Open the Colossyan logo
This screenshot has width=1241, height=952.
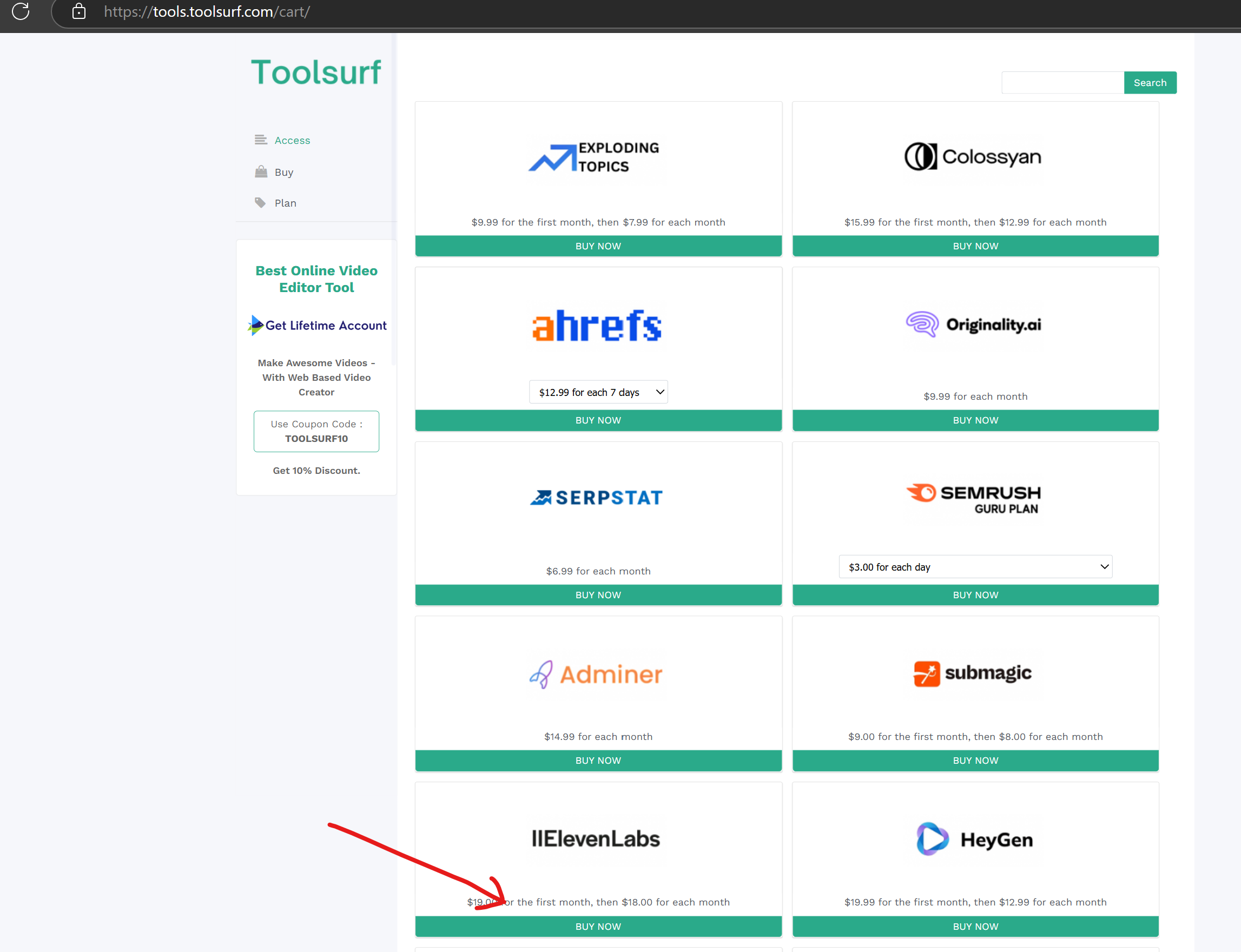click(972, 156)
